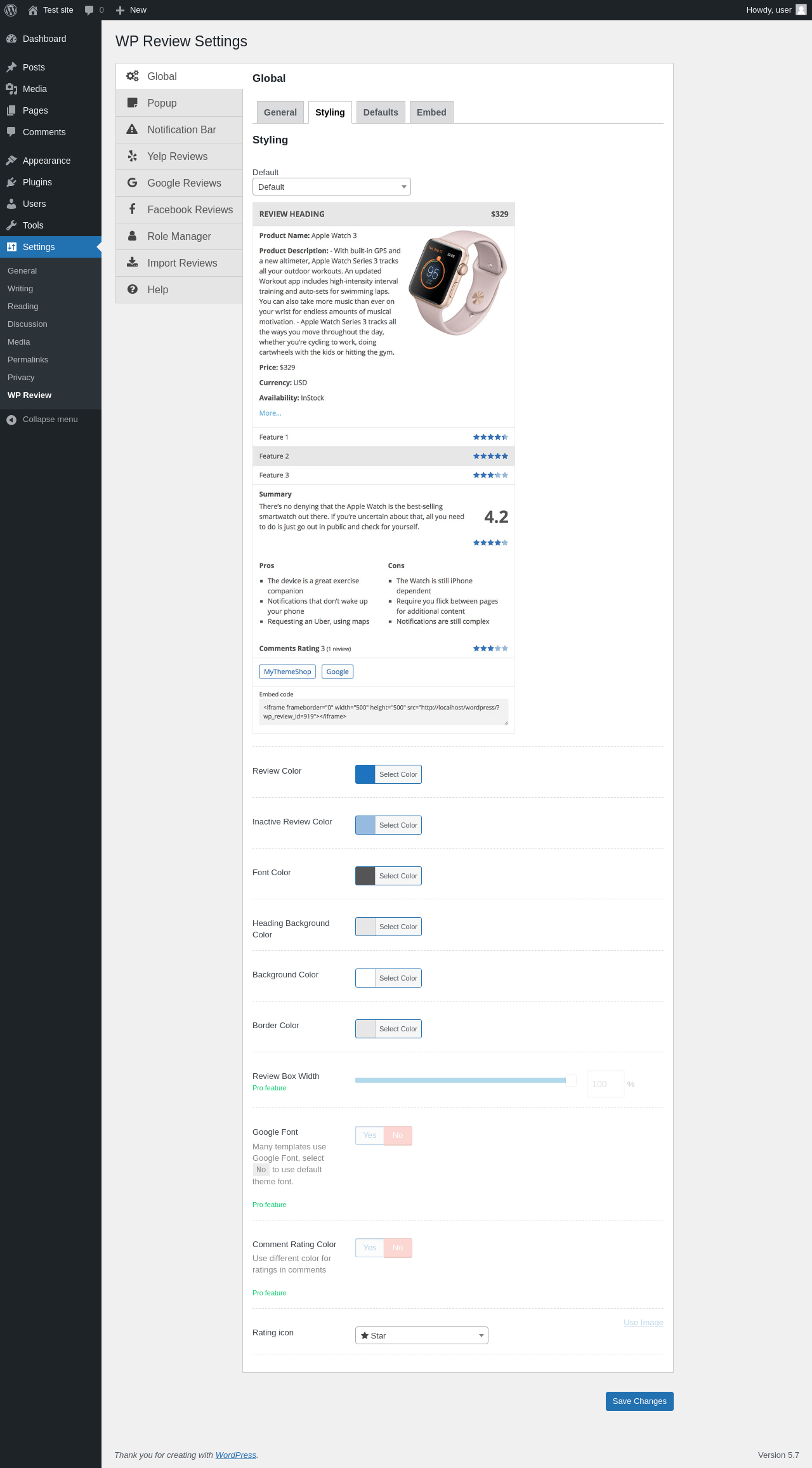The height and width of the screenshot is (1468, 812).
Task: Click the Facebook Reviews icon
Action: tap(132, 209)
